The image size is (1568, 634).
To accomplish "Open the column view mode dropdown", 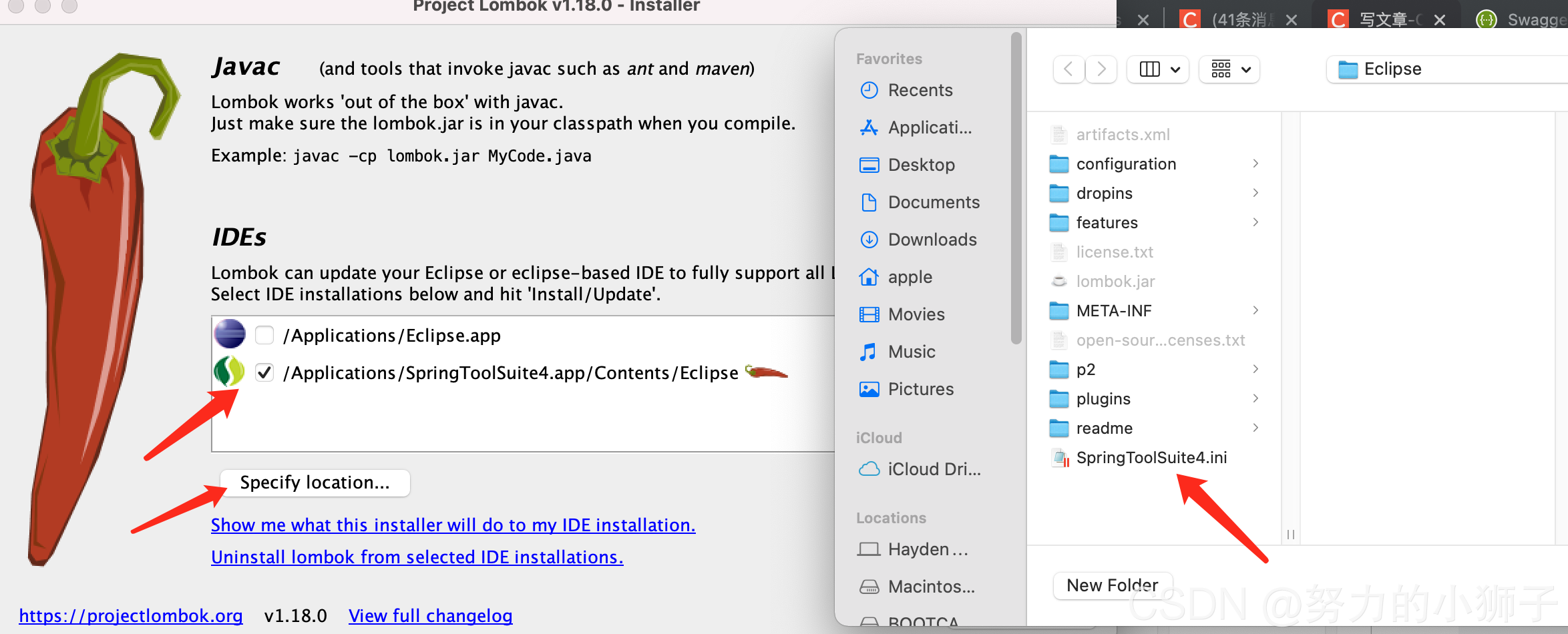I will [x=1159, y=69].
